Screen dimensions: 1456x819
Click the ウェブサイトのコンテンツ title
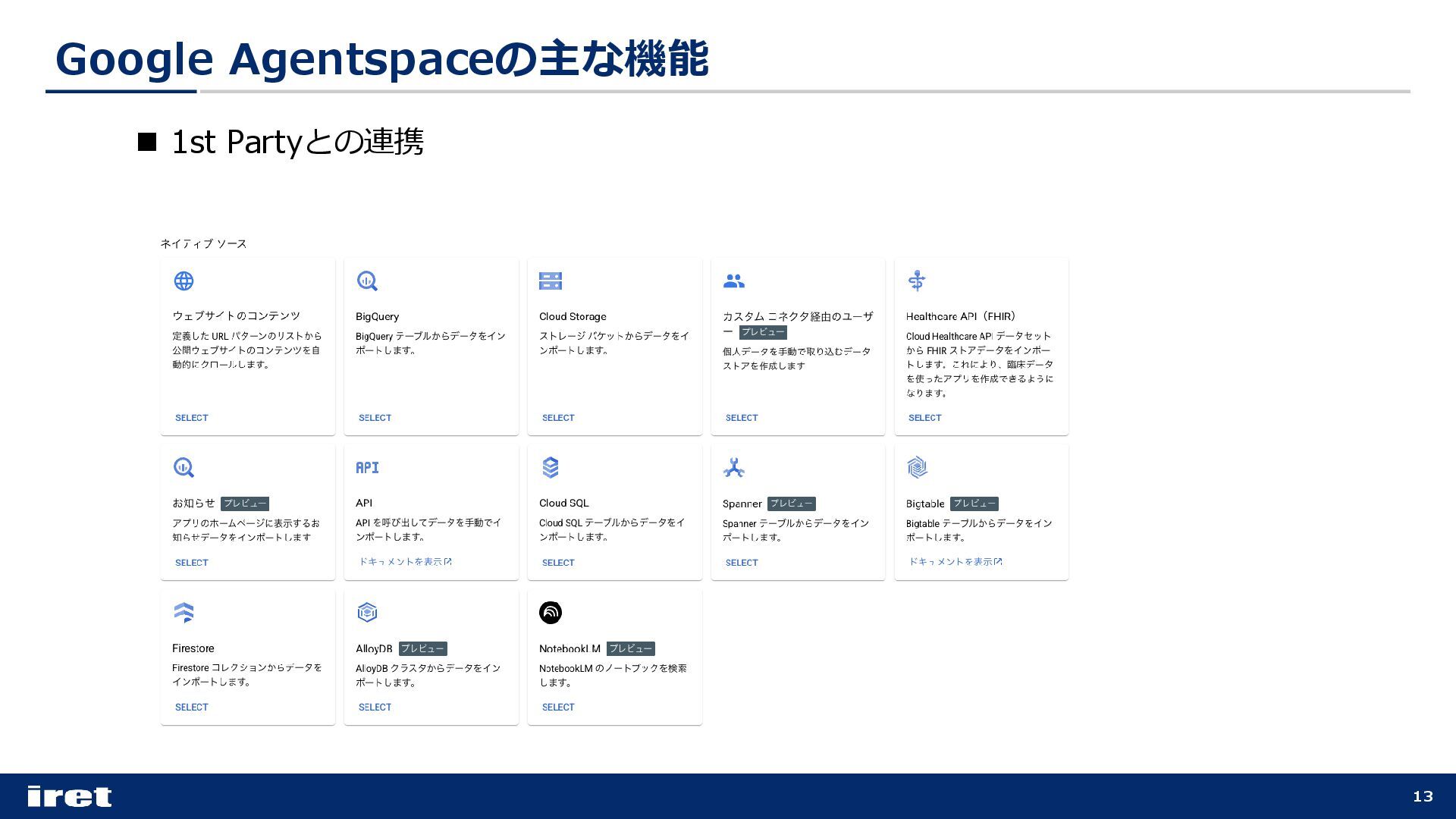(x=236, y=315)
